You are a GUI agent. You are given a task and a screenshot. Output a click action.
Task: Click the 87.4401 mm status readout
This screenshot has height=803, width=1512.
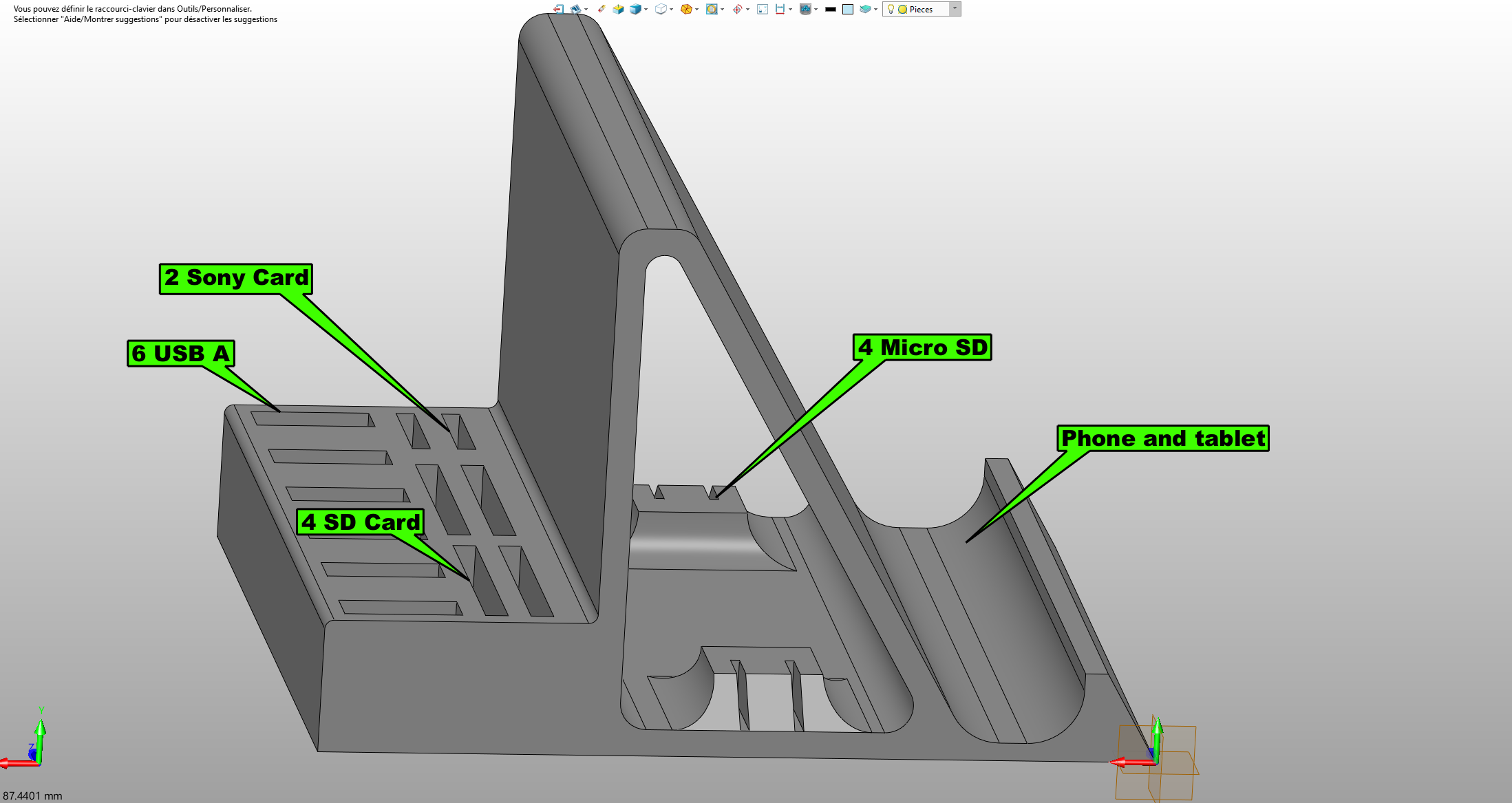click(x=32, y=795)
